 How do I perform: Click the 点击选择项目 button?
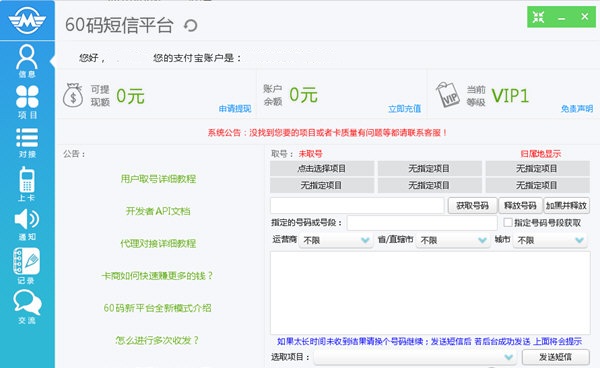[x=322, y=168]
